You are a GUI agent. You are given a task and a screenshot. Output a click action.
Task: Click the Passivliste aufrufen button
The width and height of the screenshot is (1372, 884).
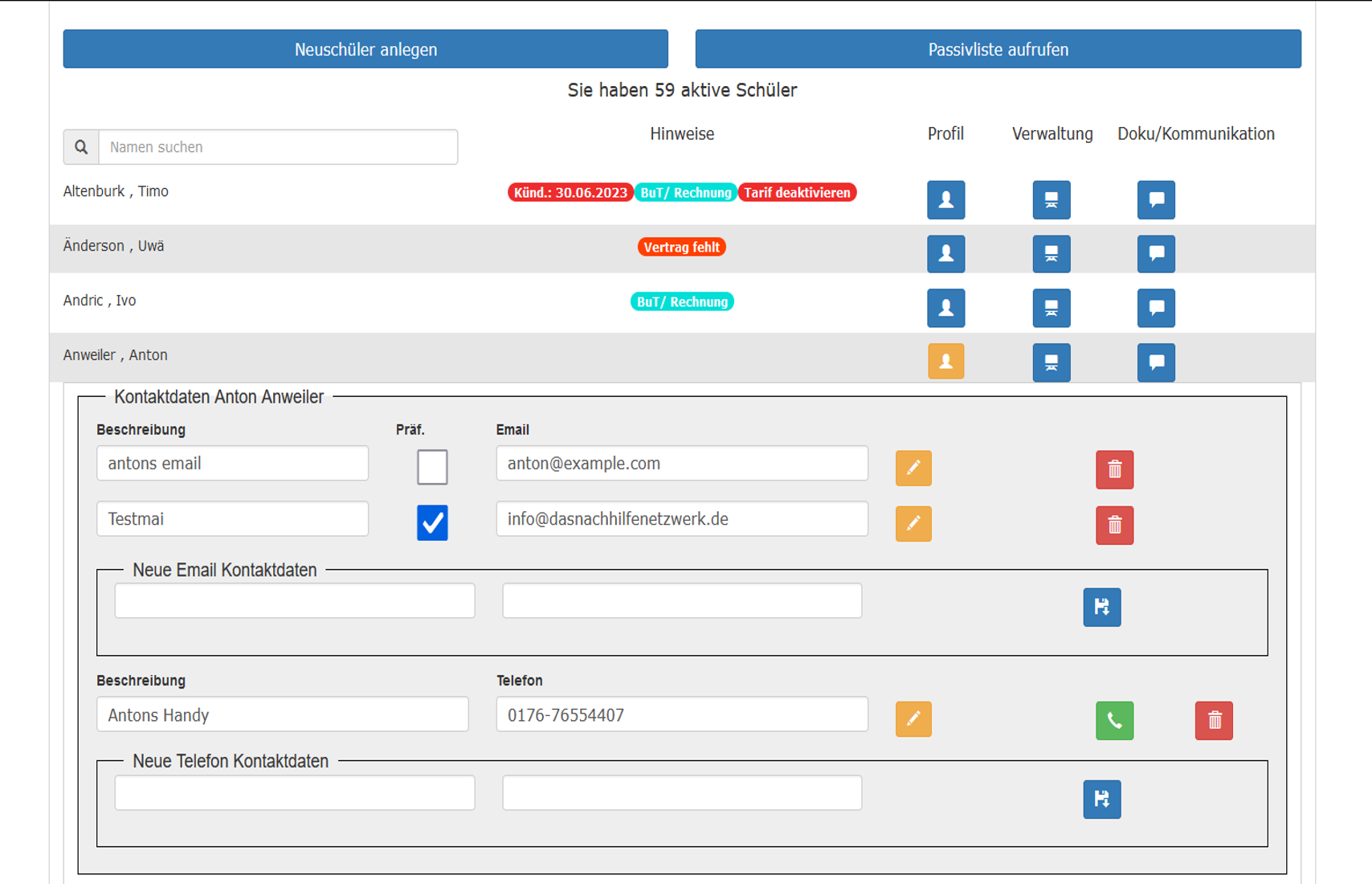pyautogui.click(x=998, y=49)
